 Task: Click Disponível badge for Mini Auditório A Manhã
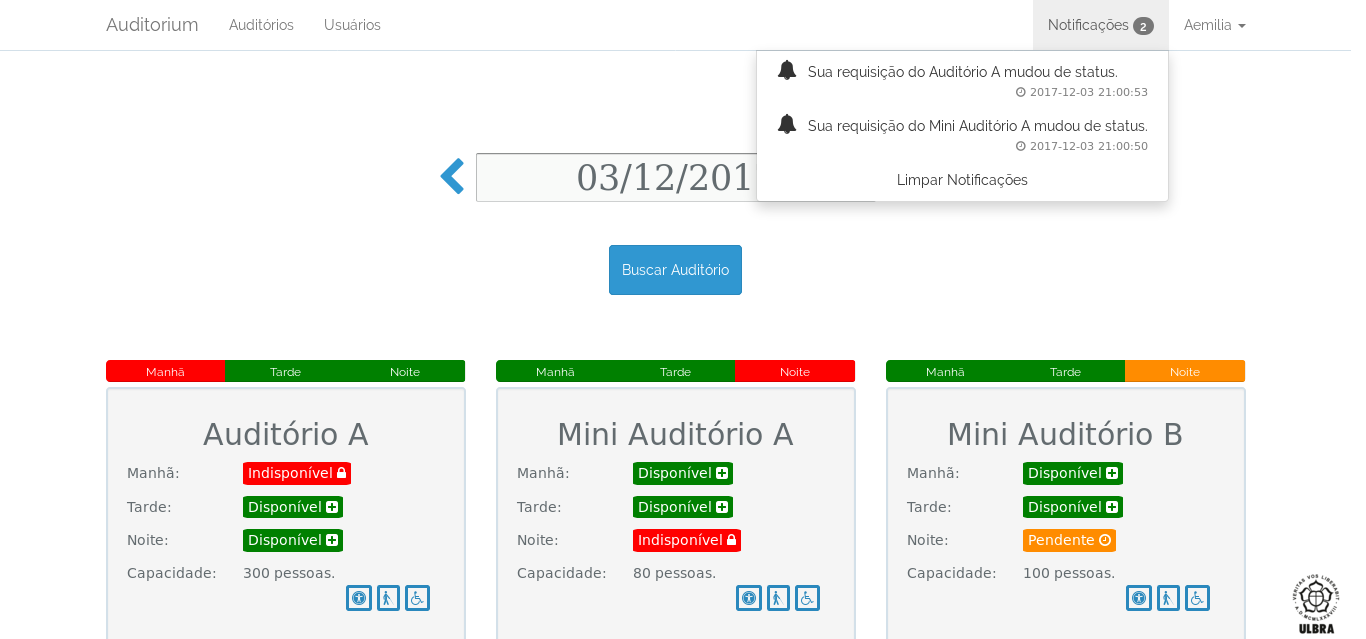(683, 473)
